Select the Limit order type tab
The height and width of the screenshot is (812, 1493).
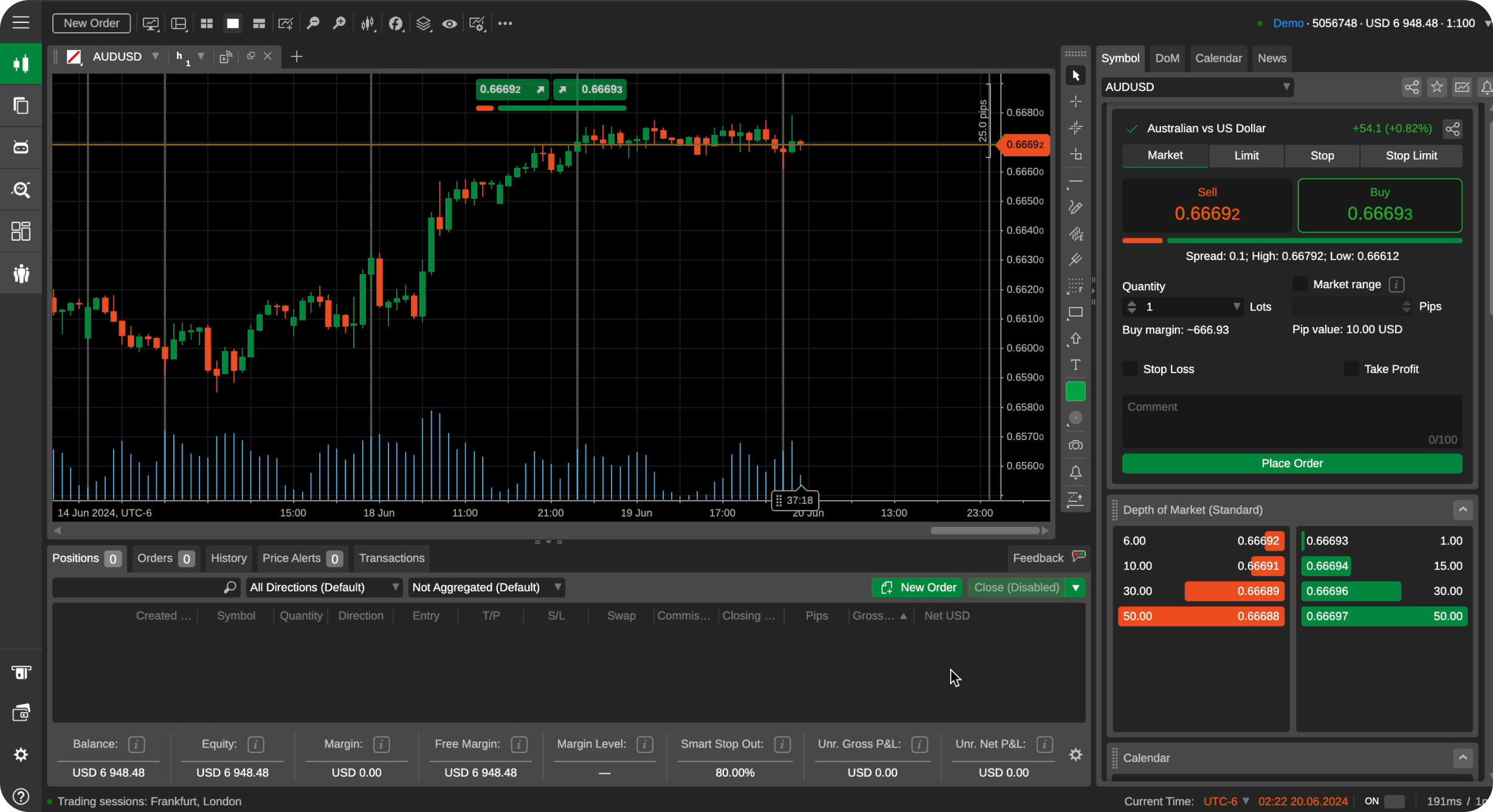pyautogui.click(x=1246, y=156)
